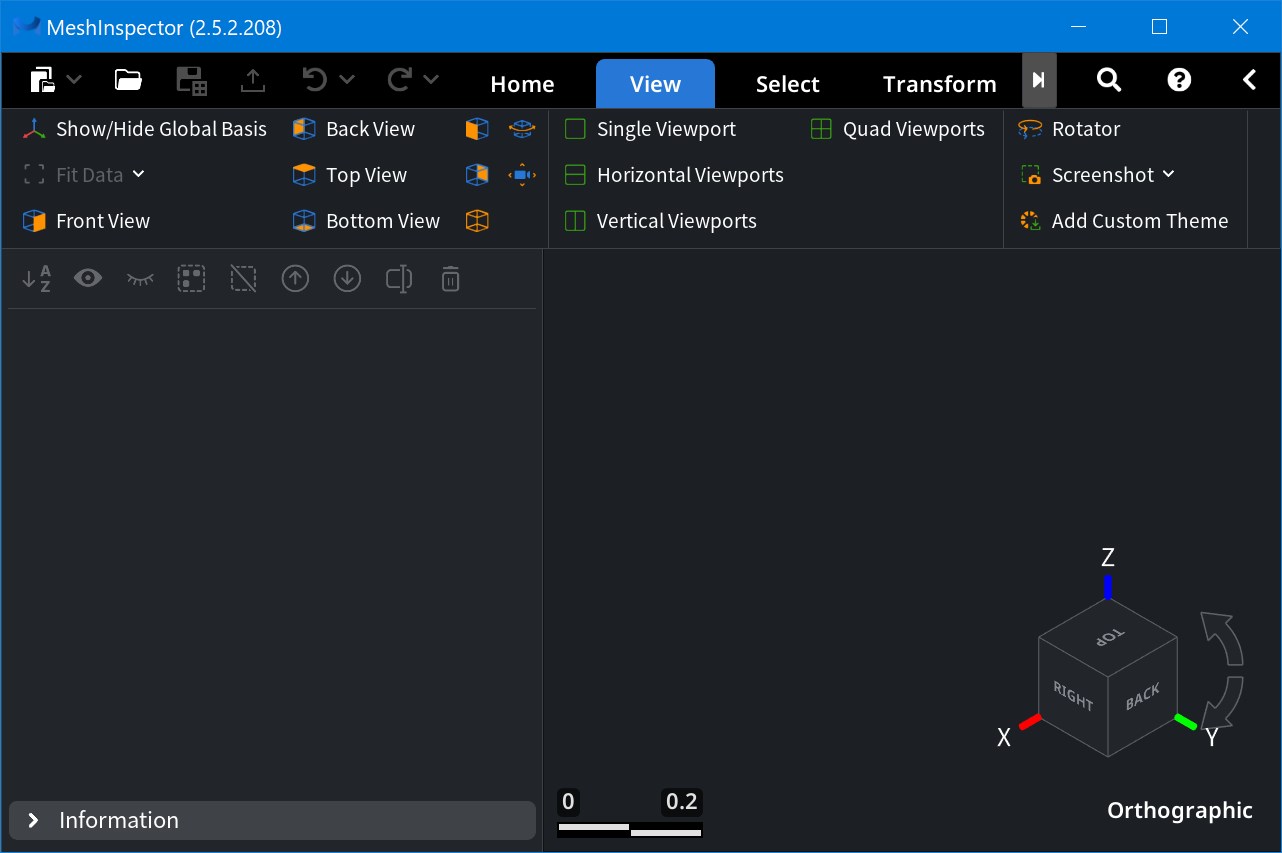This screenshot has height=853, width=1282.
Task: Click the blue Z axis on the gizmo
Action: 1108,587
